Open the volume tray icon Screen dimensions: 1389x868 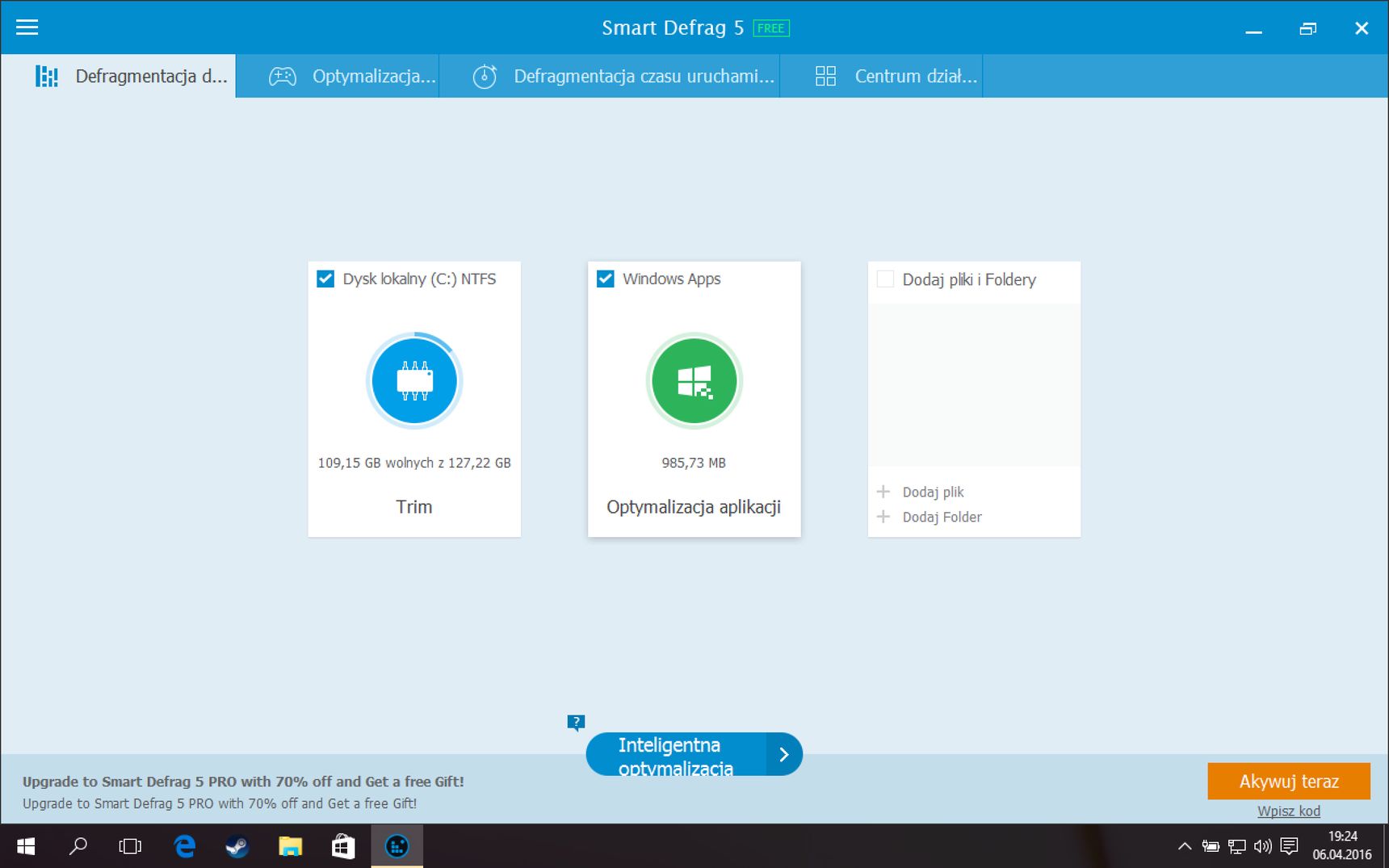coord(1262,846)
